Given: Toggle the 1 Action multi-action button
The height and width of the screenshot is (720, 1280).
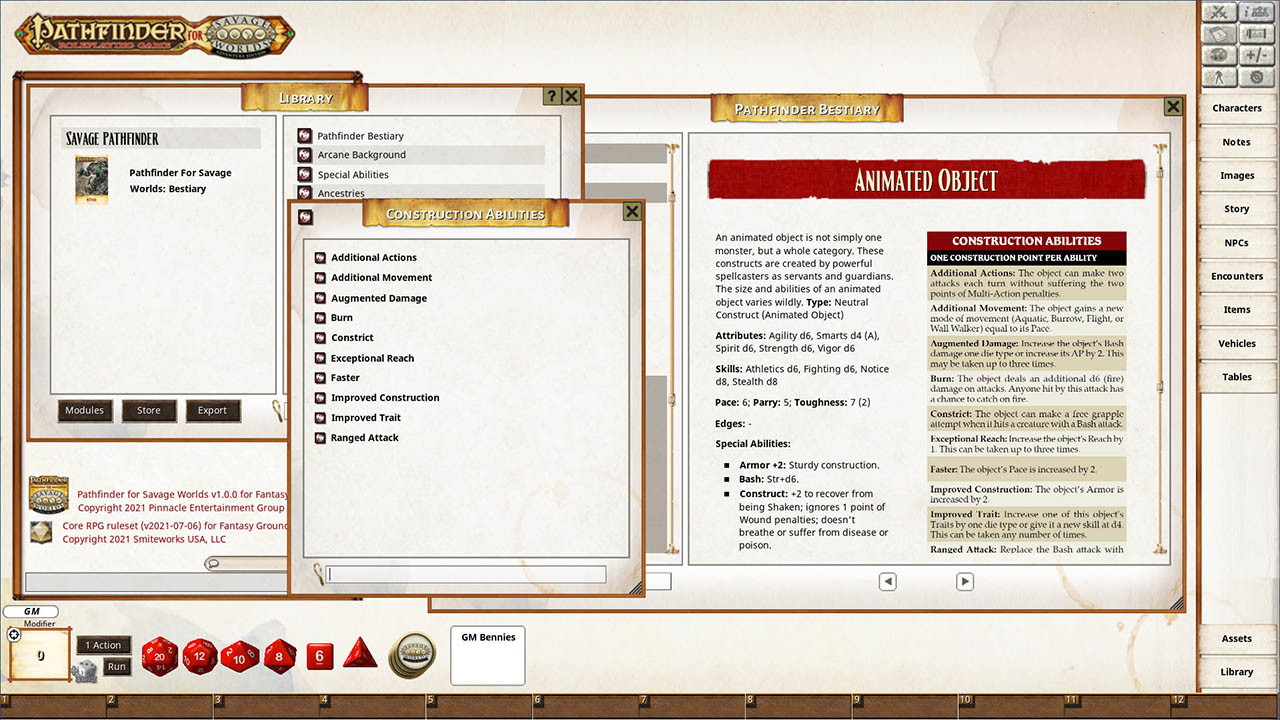Looking at the screenshot, I should [x=103, y=645].
